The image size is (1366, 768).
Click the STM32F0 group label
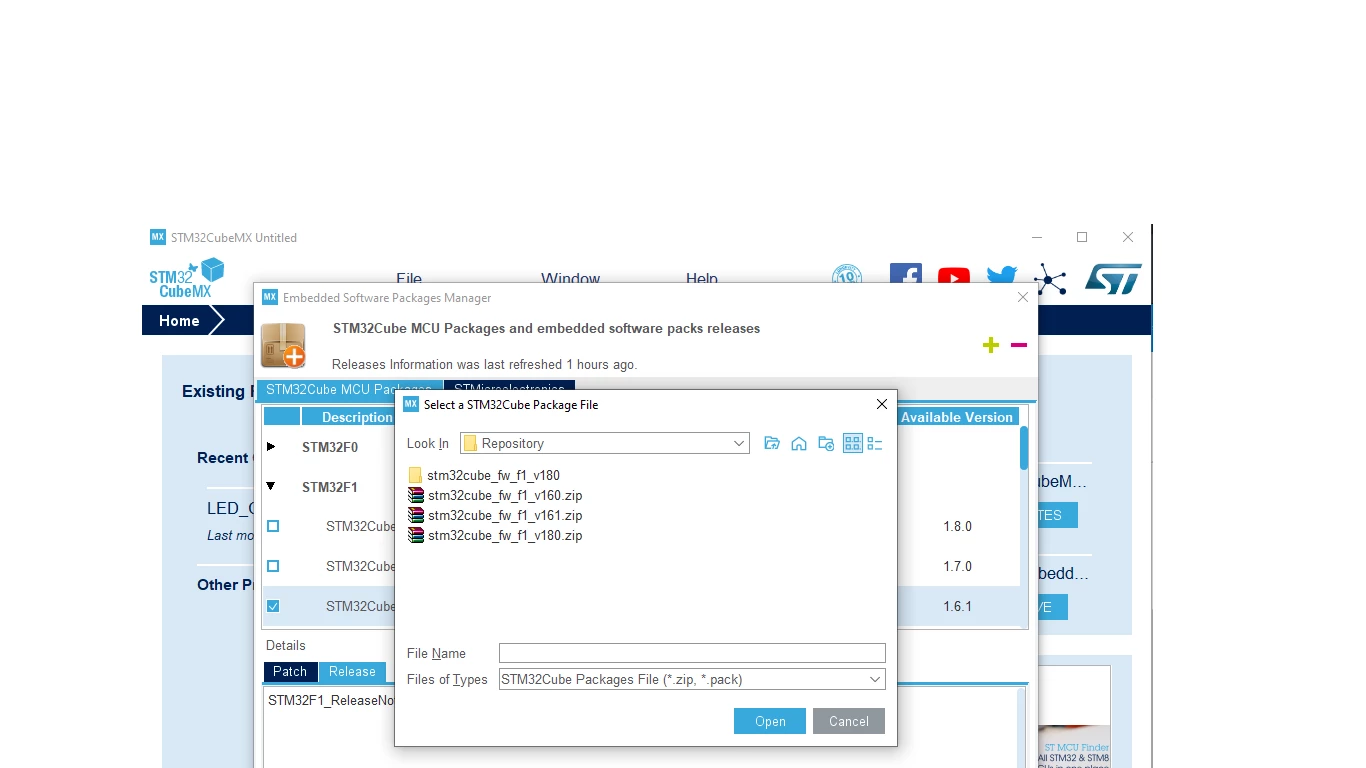(330, 447)
